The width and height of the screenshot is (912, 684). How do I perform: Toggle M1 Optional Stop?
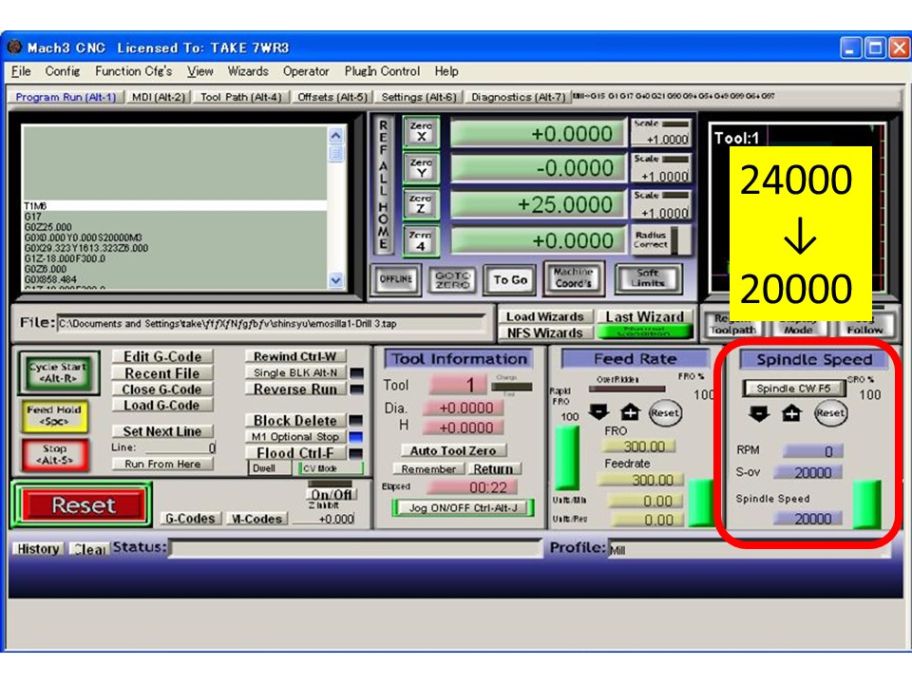[295, 436]
